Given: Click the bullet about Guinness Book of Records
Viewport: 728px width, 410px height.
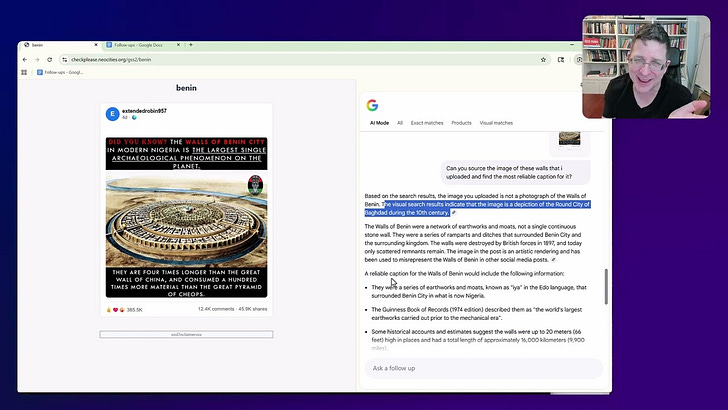Looking at the screenshot, I should click(476, 313).
